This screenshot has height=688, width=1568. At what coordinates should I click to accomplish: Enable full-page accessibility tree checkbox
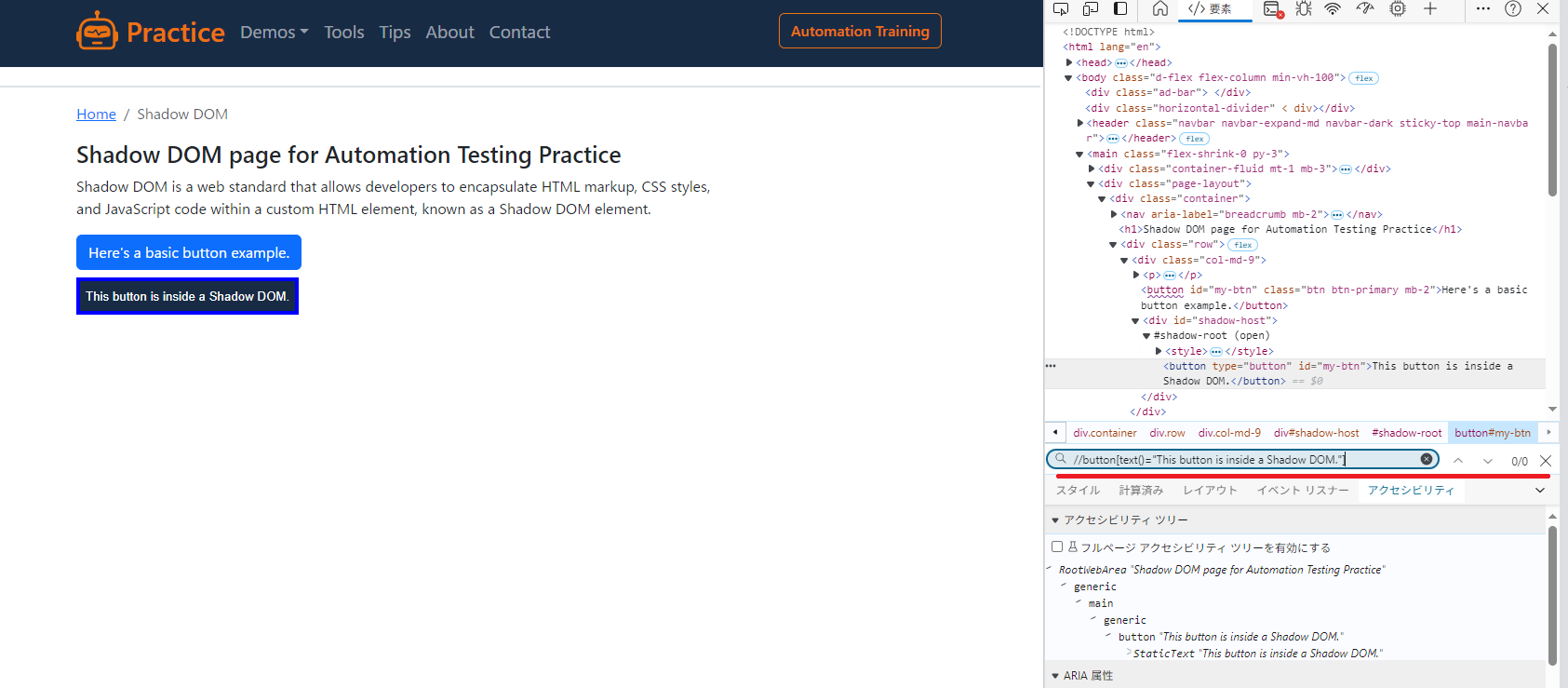[x=1057, y=546]
